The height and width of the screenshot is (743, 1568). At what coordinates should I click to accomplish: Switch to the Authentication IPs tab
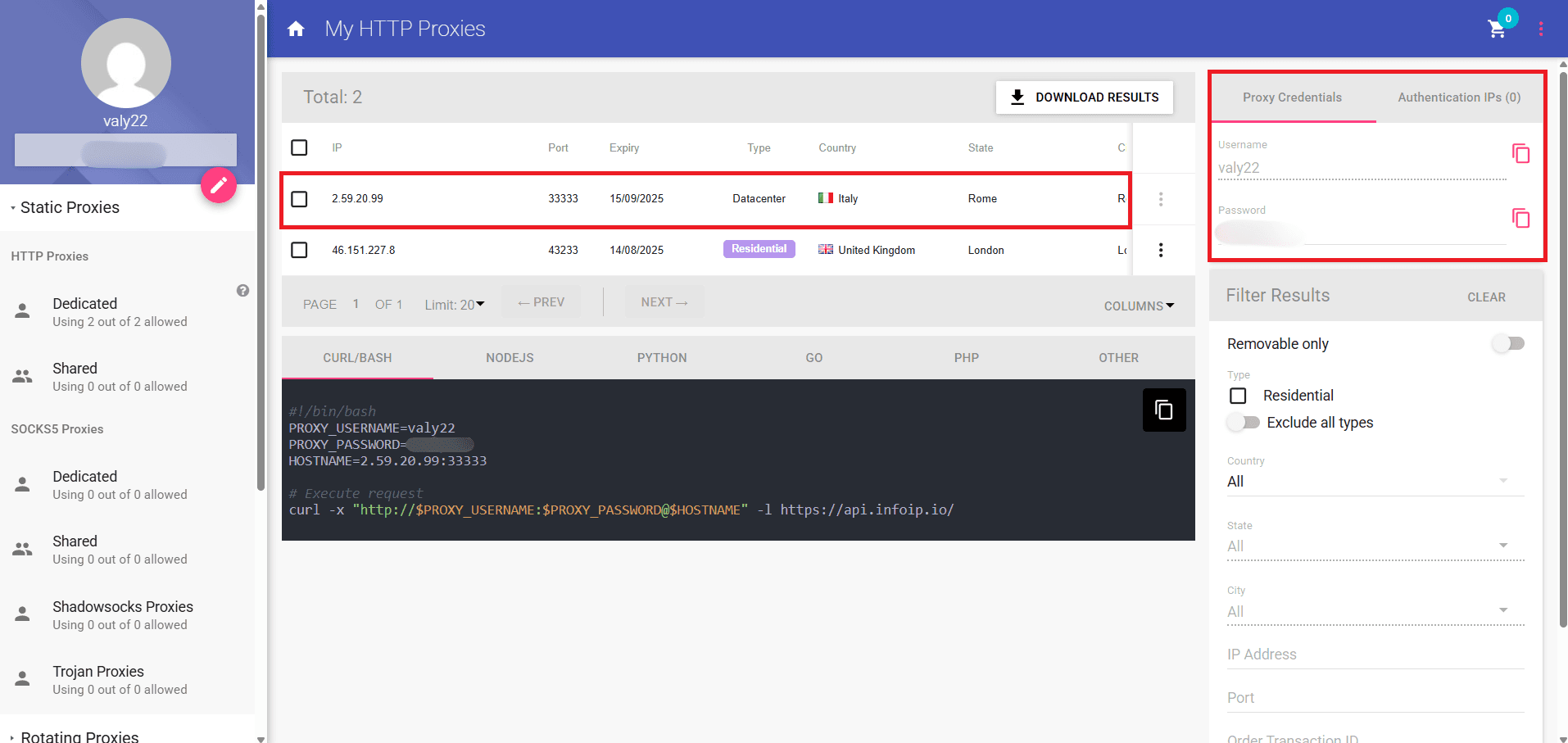1458,97
